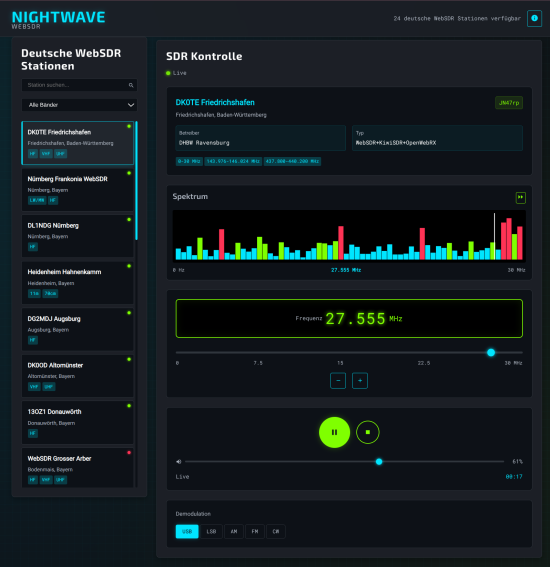Select station DL1NDG Nürnberg
Viewport: 550px width, 567px height.
point(78,236)
